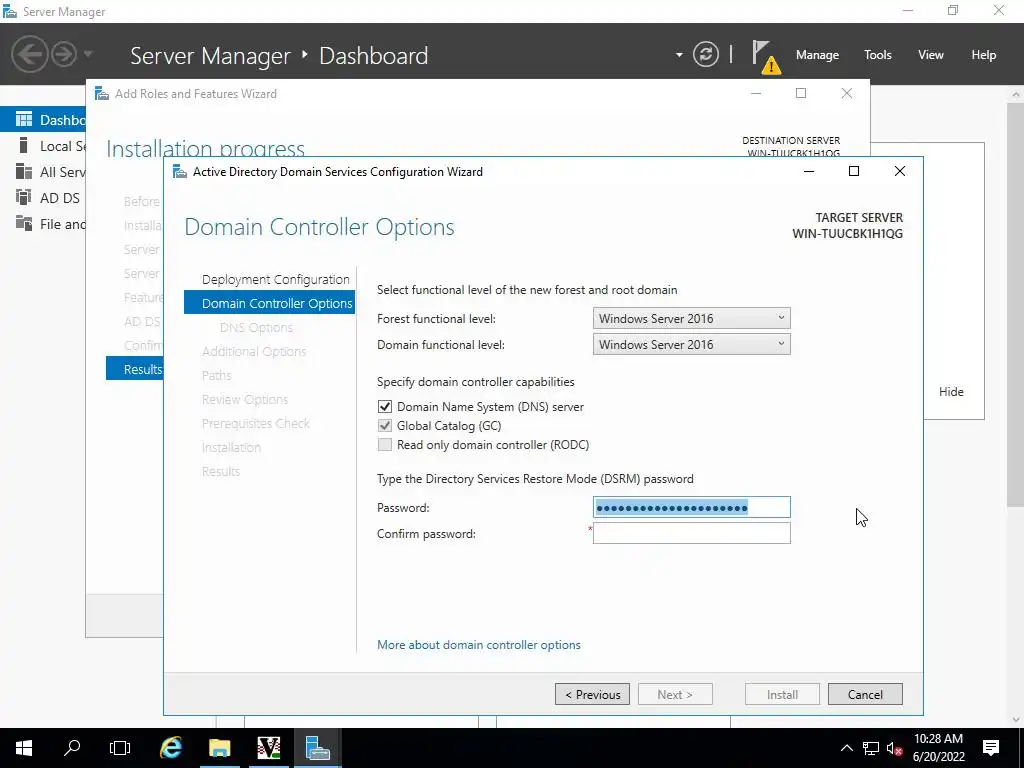1024x768 pixels.
Task: Toggle Global Catalog (GC) checkbox
Action: [x=385, y=426]
